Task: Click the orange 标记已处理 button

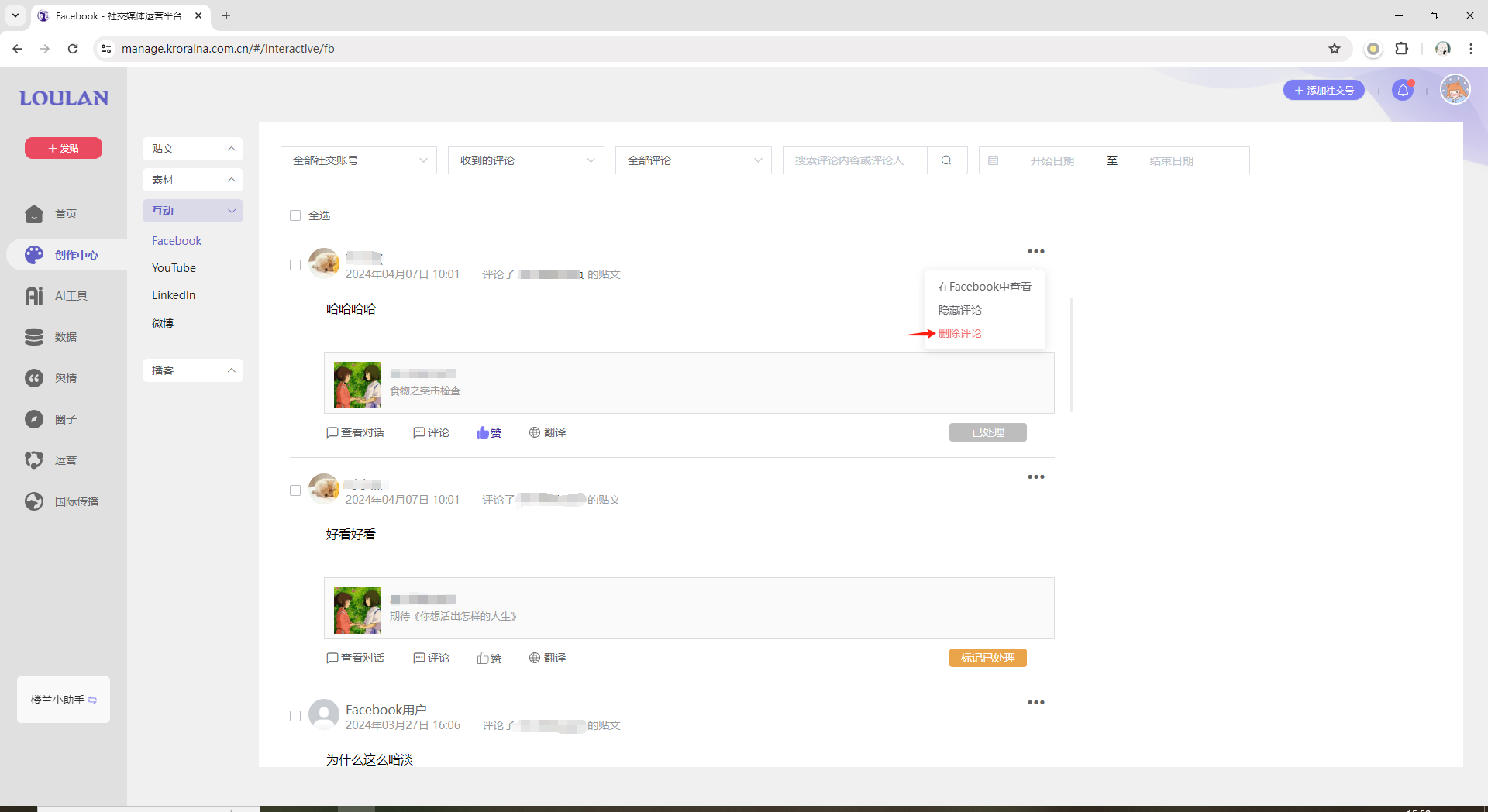Action: tap(988, 658)
